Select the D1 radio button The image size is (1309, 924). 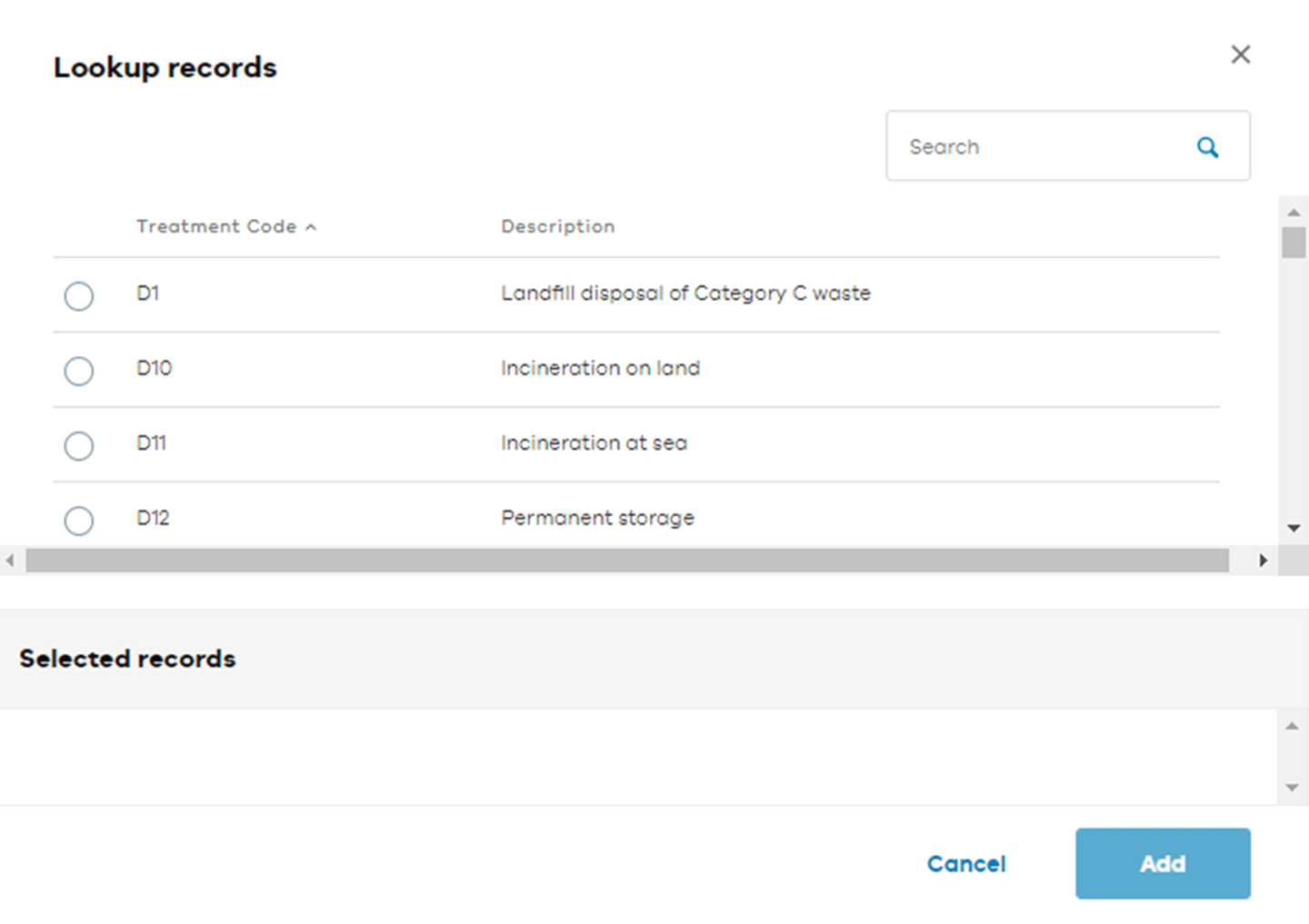pyautogui.click(x=79, y=296)
